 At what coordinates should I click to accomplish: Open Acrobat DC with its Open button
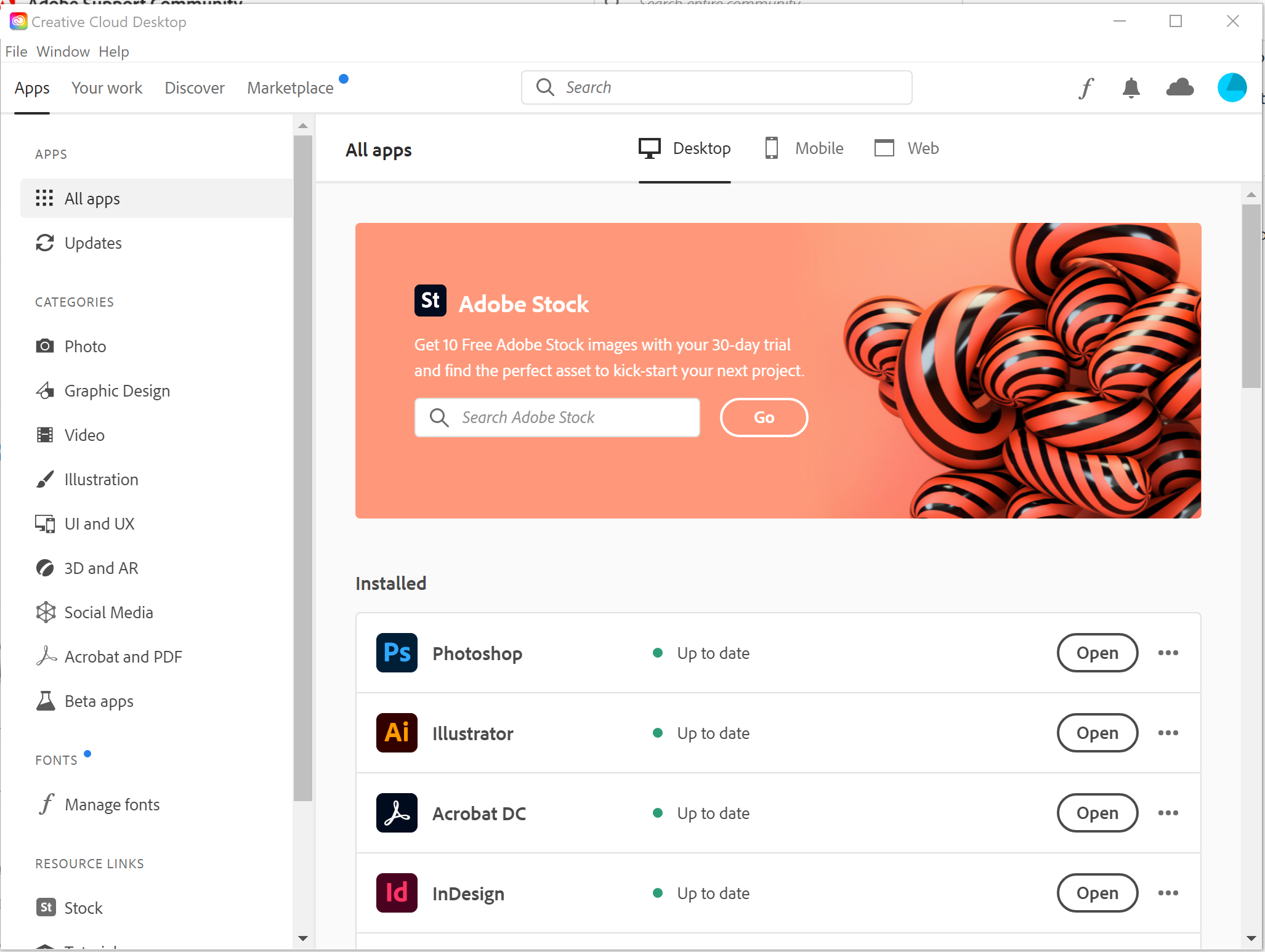[x=1097, y=813]
